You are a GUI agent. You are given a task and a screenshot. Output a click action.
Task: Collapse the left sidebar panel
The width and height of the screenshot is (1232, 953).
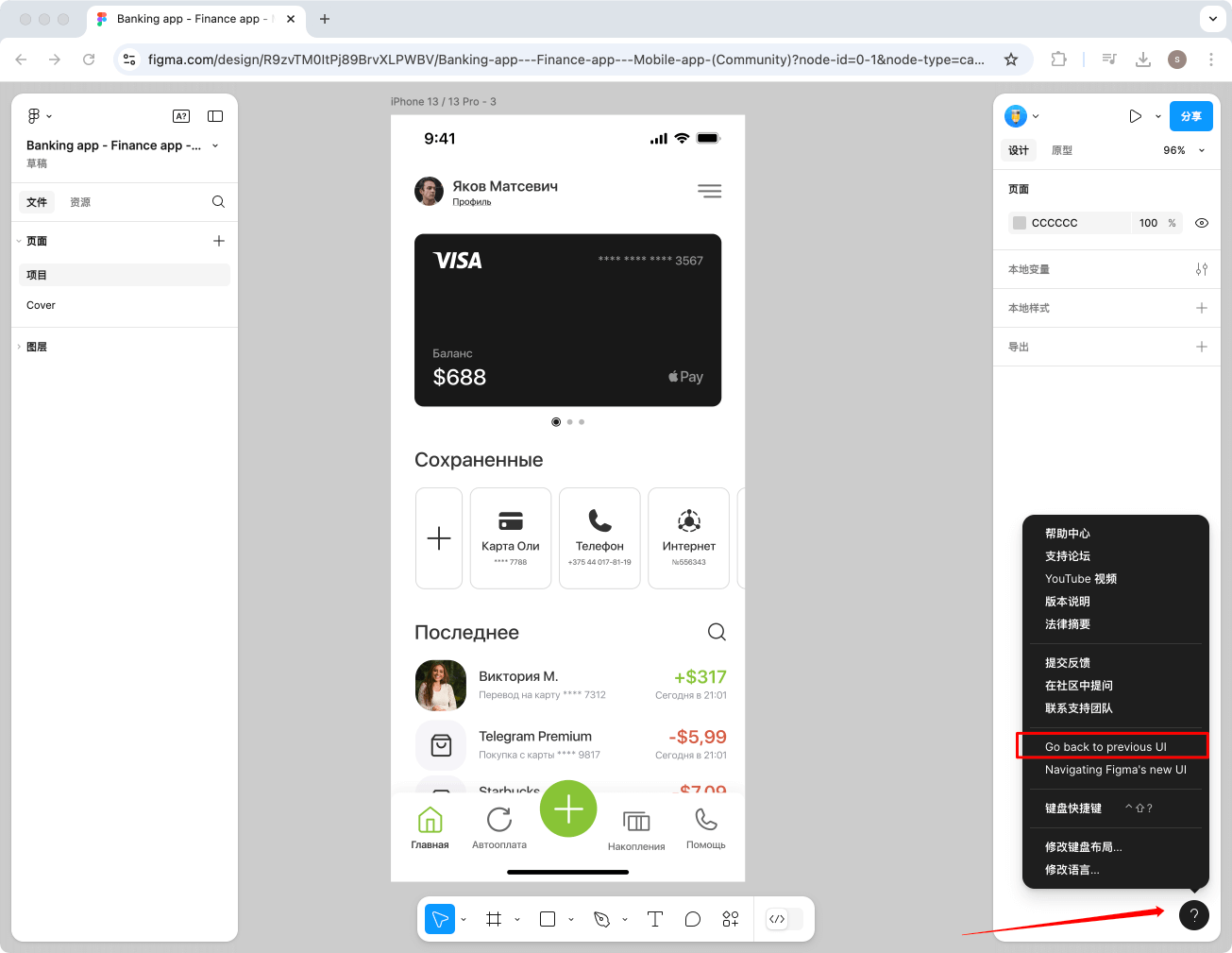point(215,116)
